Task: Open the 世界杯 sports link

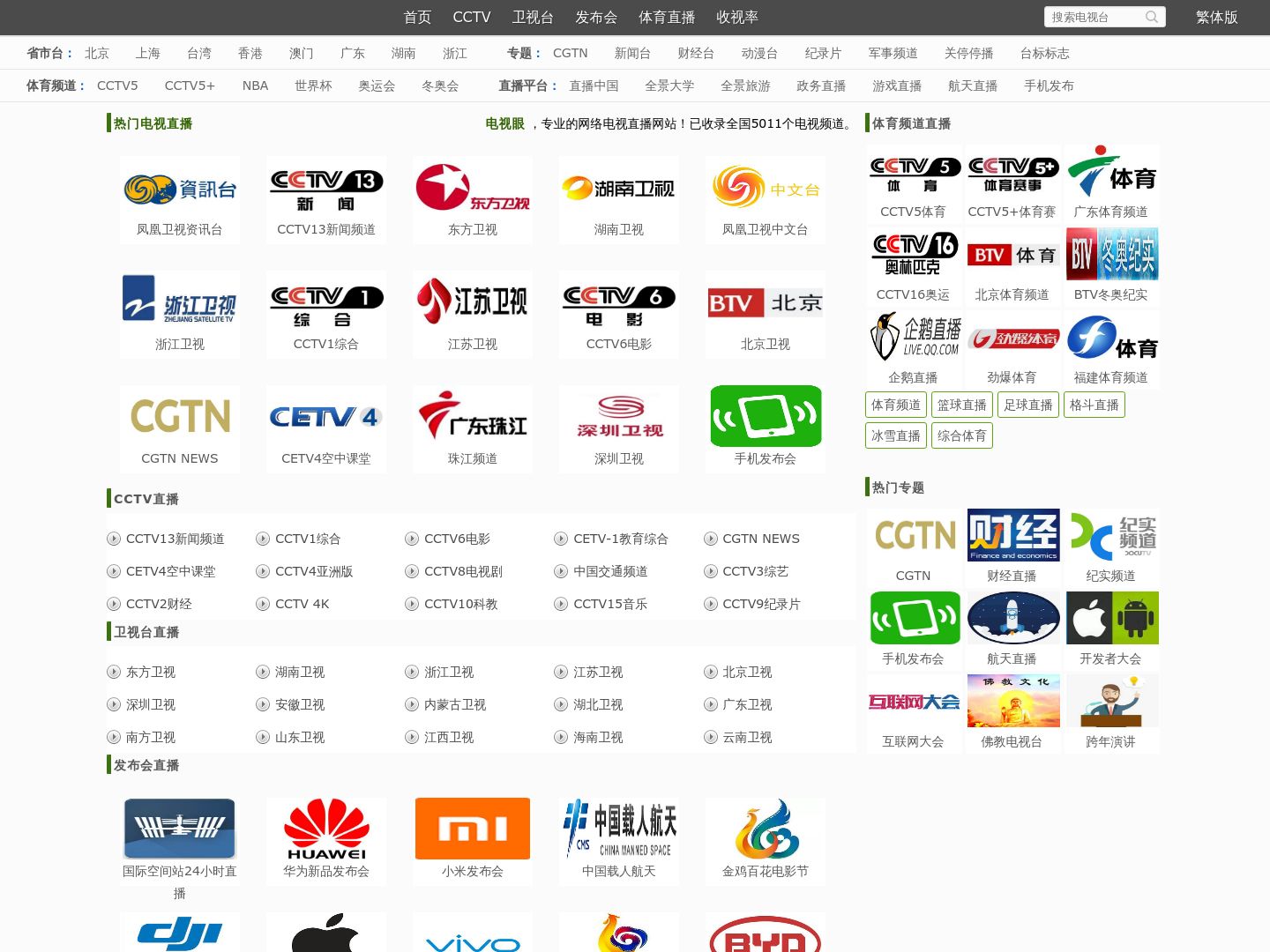Action: (x=313, y=86)
